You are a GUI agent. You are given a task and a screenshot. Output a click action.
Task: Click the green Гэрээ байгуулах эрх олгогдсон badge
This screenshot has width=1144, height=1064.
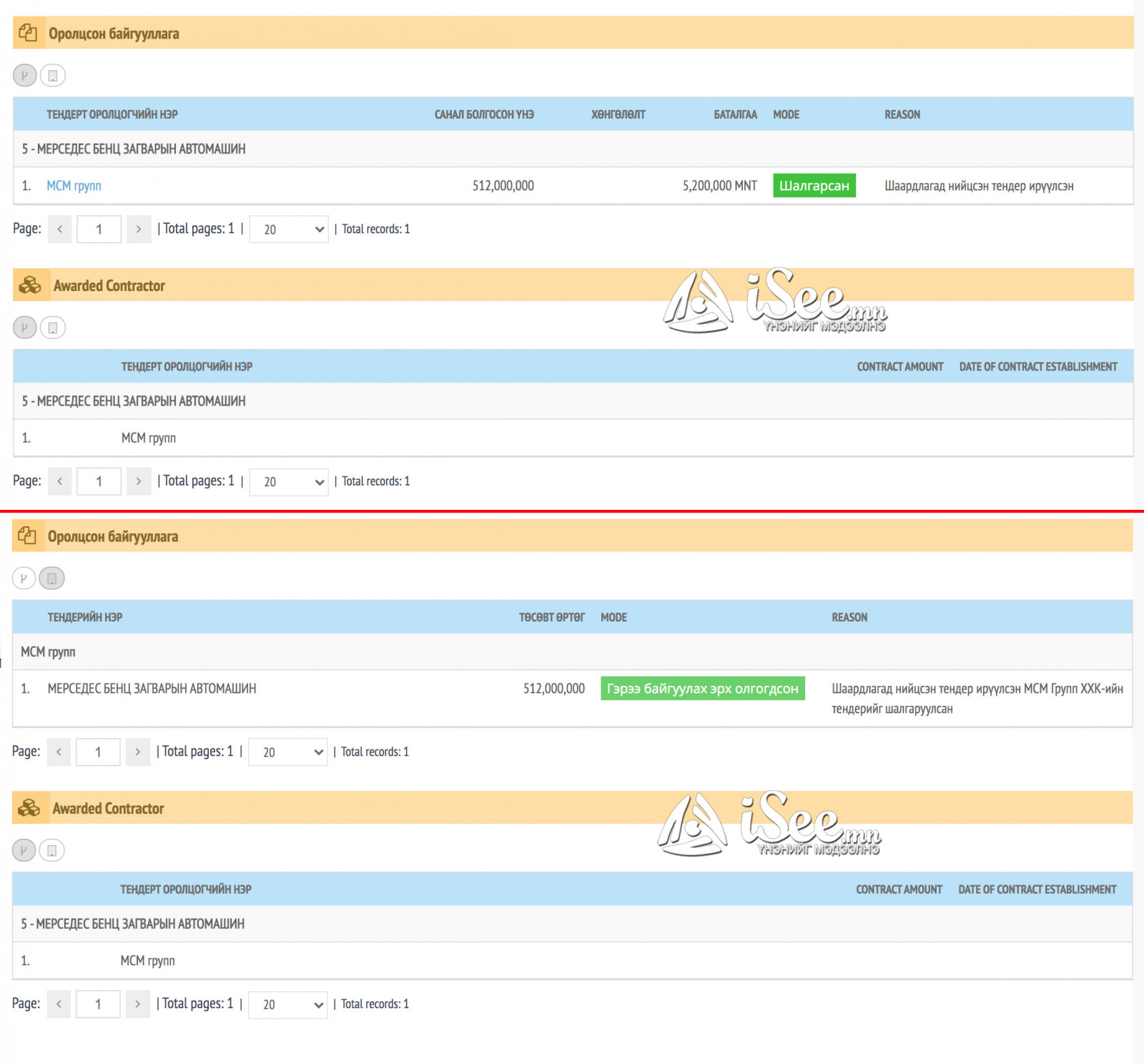pos(703,689)
